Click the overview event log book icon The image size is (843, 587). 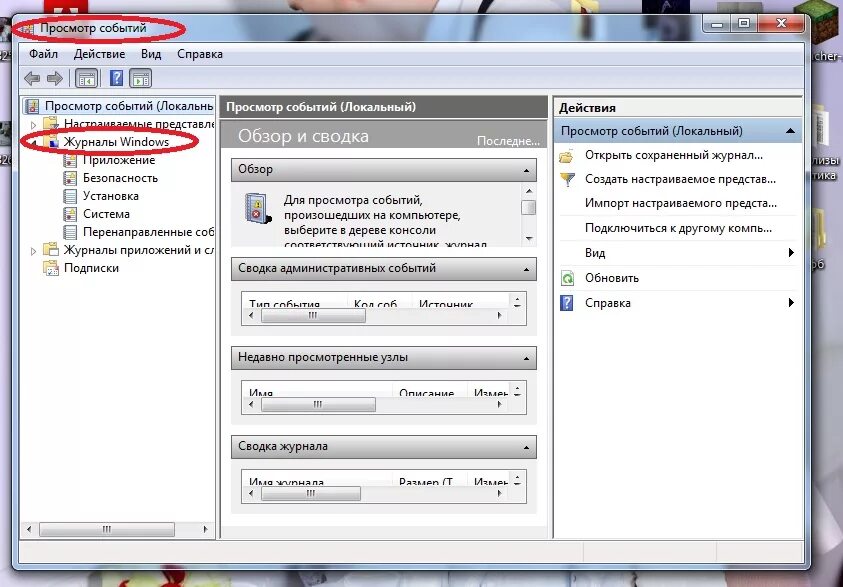coord(258,209)
